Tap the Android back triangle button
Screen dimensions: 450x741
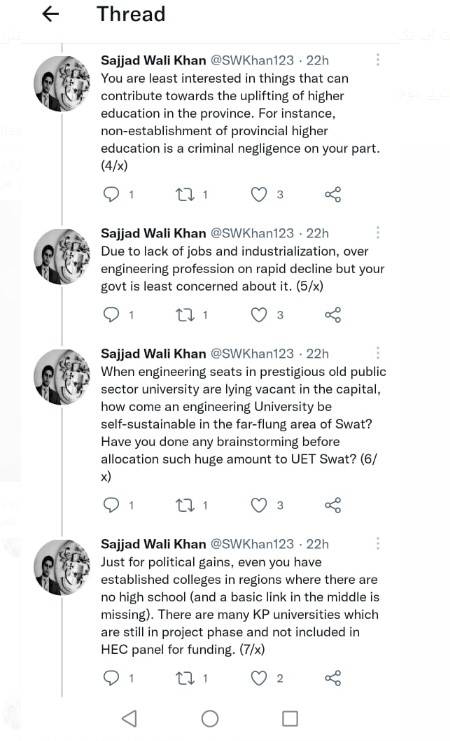[130, 718]
